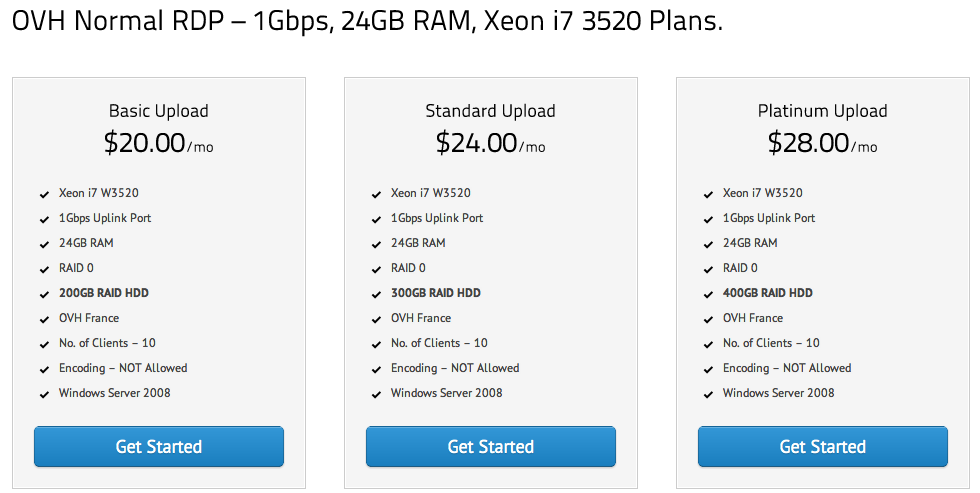Click checkmark next to Standard Encoding NOT Allowed

tap(376, 369)
